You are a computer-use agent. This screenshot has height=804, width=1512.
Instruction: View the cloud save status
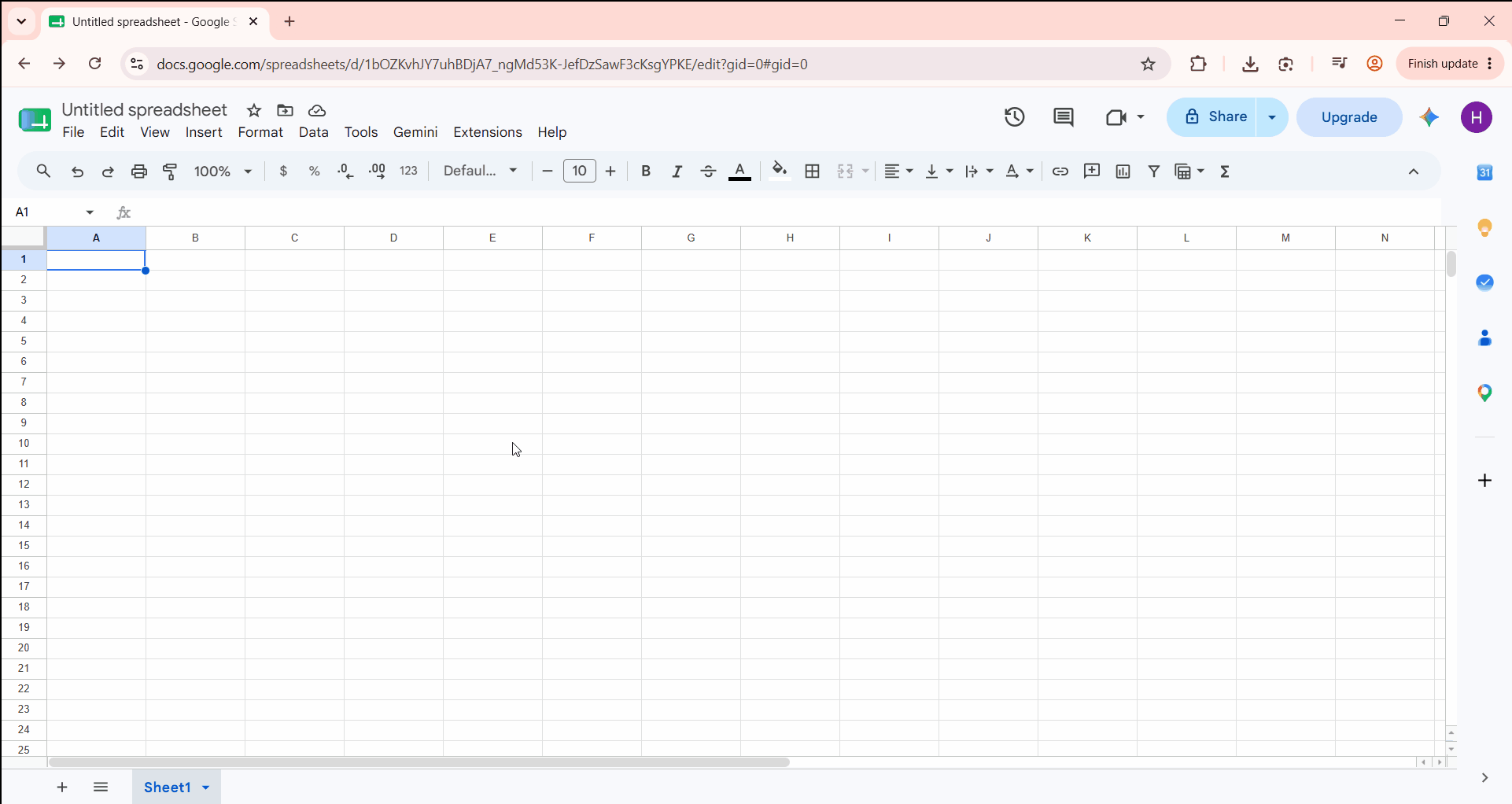pyautogui.click(x=317, y=111)
